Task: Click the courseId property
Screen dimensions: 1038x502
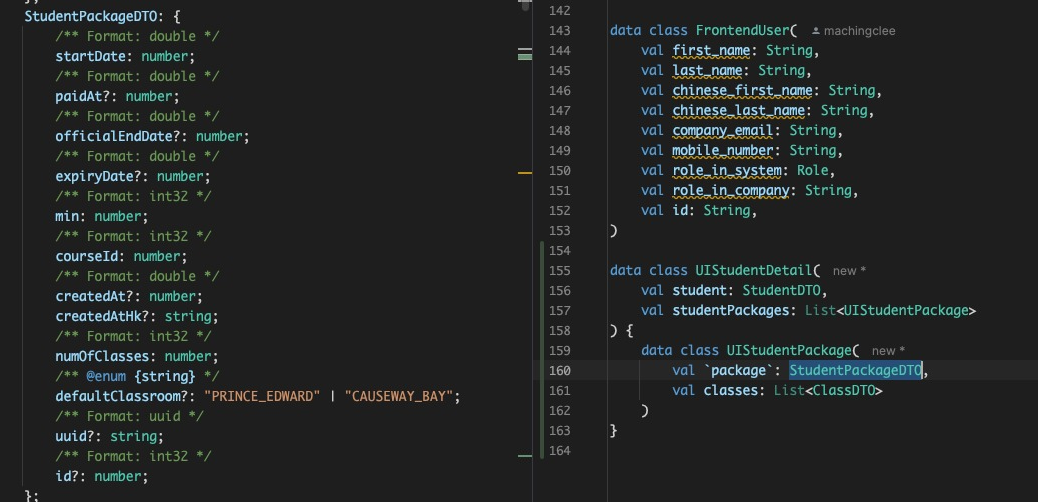Action: (87, 256)
